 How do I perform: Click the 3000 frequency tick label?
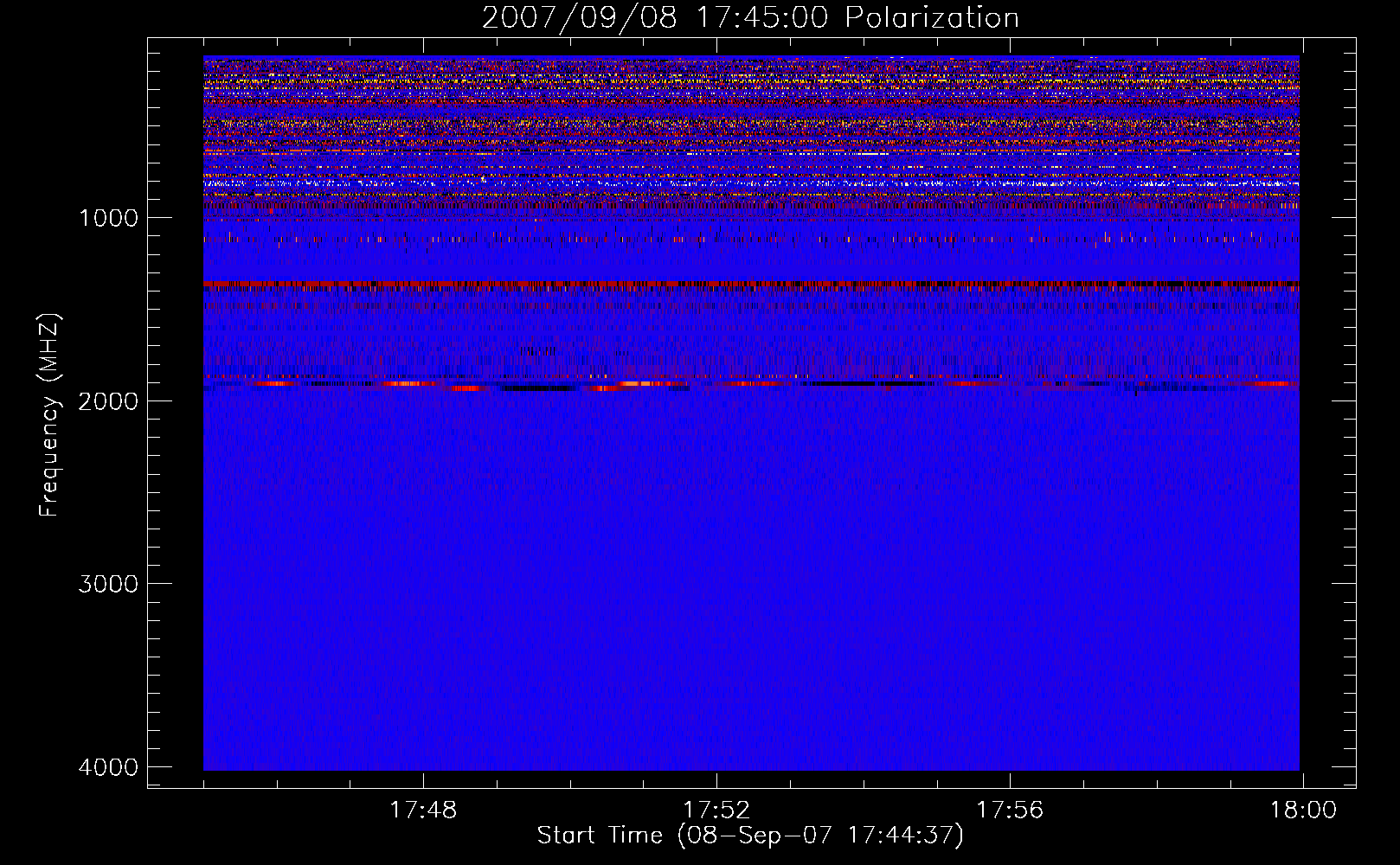click(x=108, y=584)
